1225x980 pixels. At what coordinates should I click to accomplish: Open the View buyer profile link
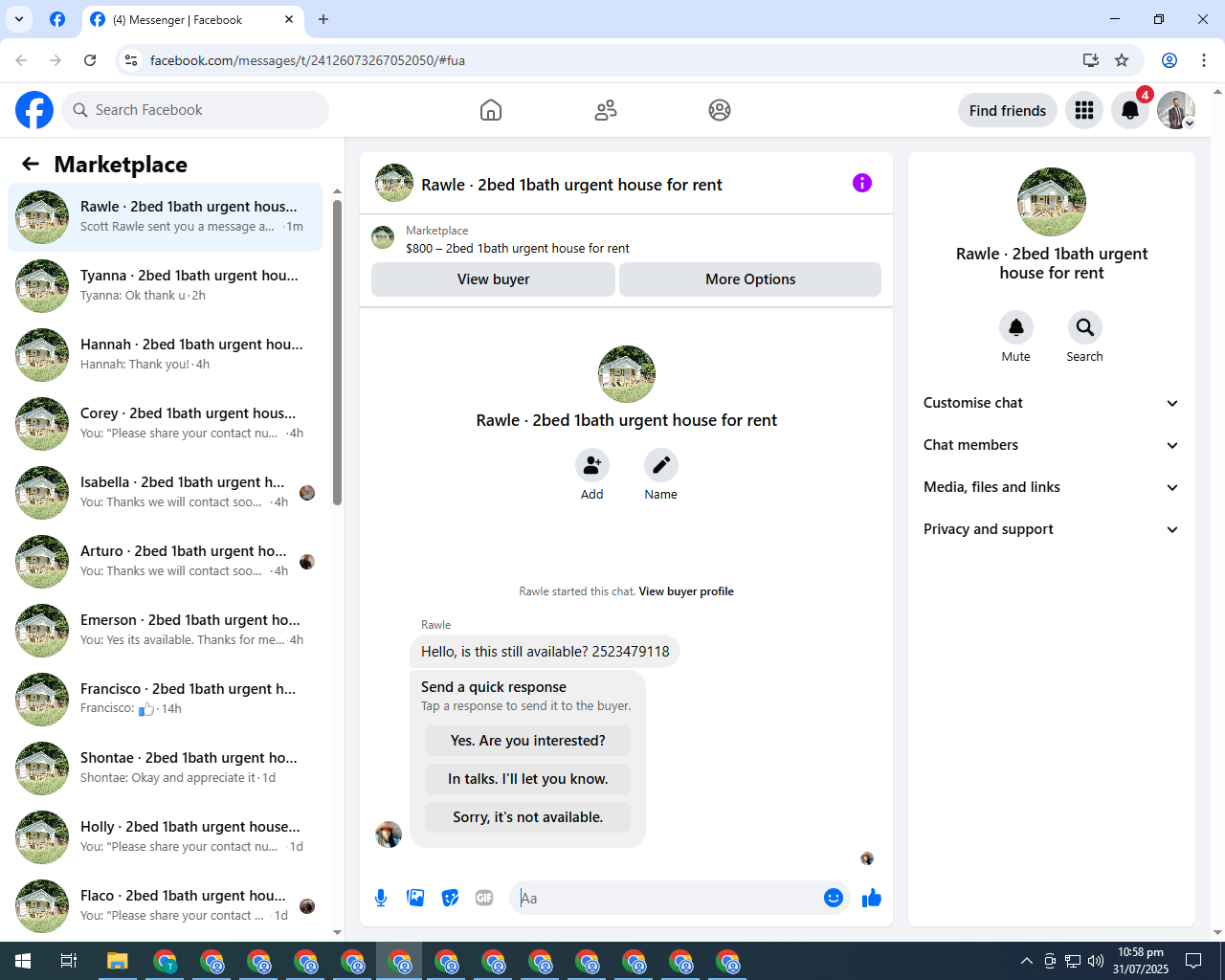(x=686, y=591)
